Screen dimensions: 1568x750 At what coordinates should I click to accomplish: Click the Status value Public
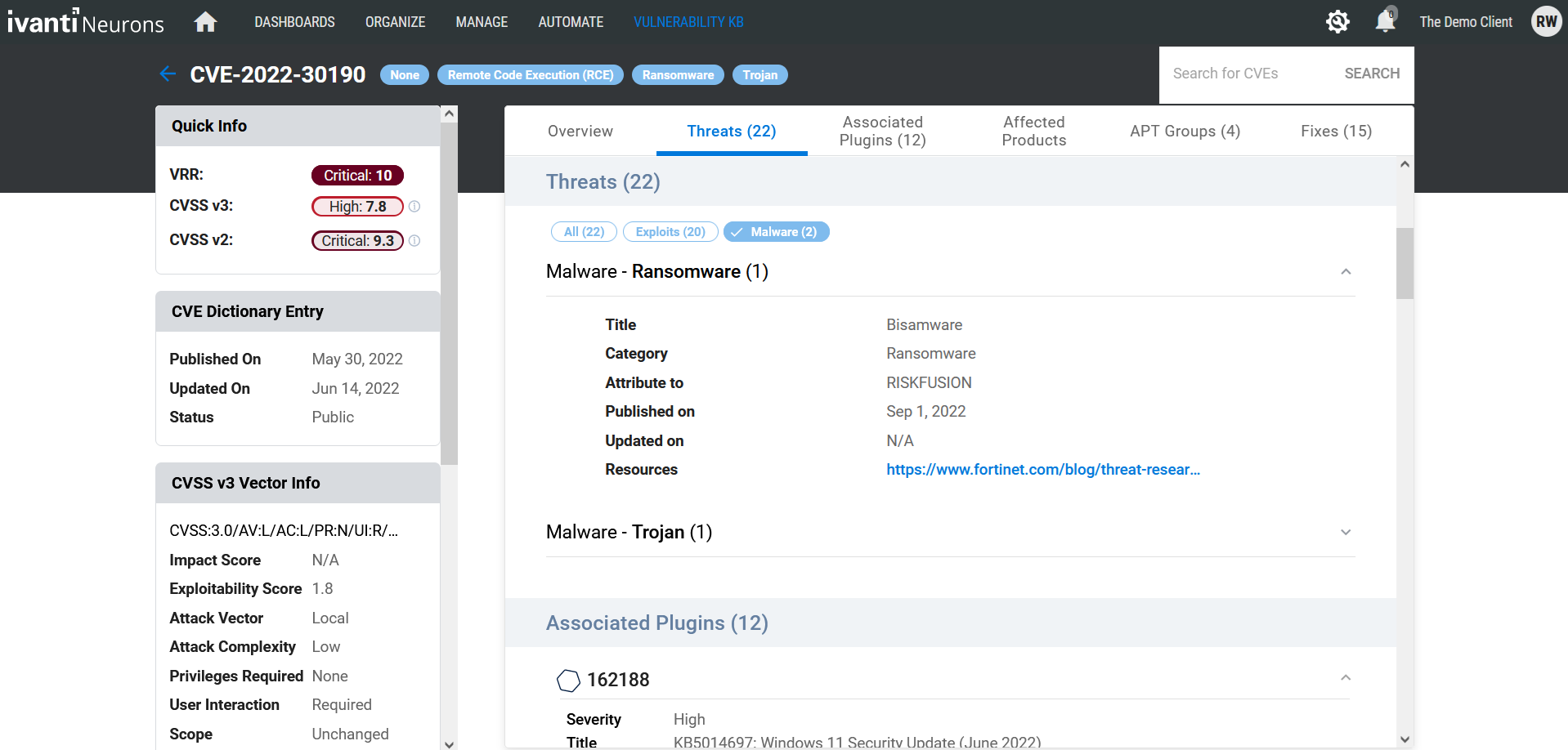(x=333, y=417)
